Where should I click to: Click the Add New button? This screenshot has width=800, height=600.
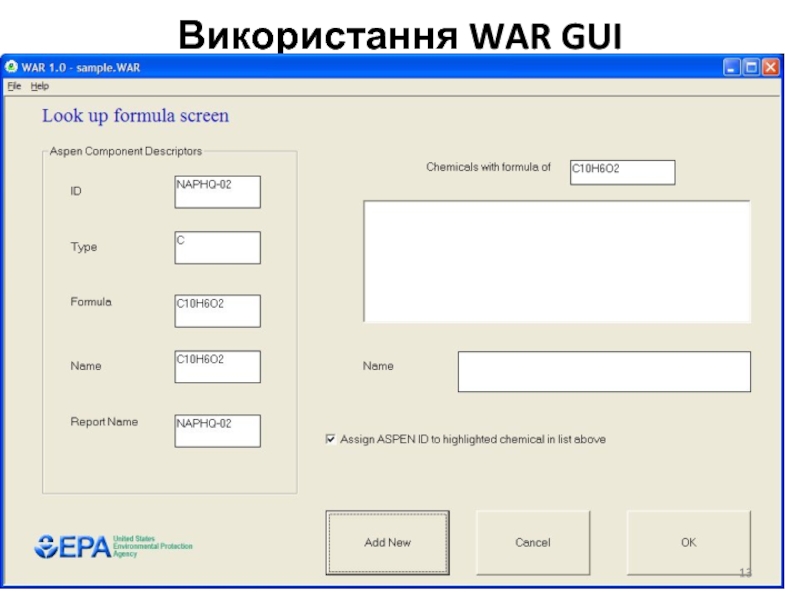pos(388,543)
